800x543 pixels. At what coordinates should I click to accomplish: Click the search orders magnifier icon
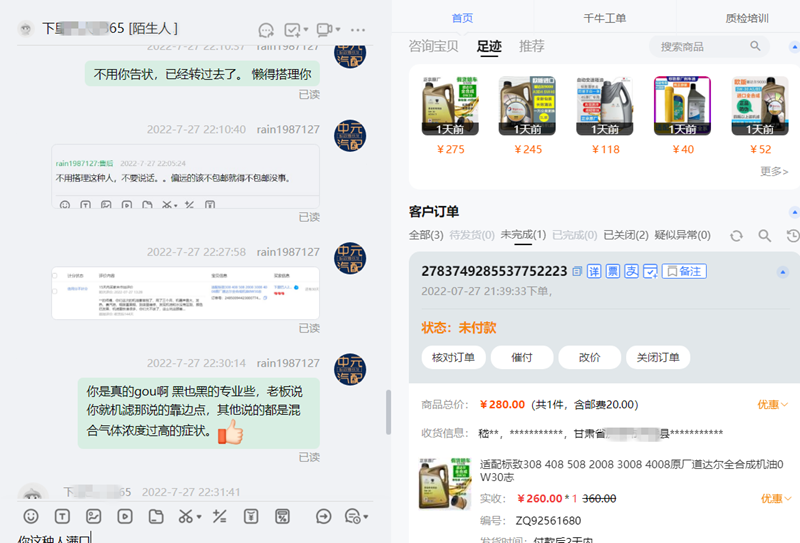[764, 235]
